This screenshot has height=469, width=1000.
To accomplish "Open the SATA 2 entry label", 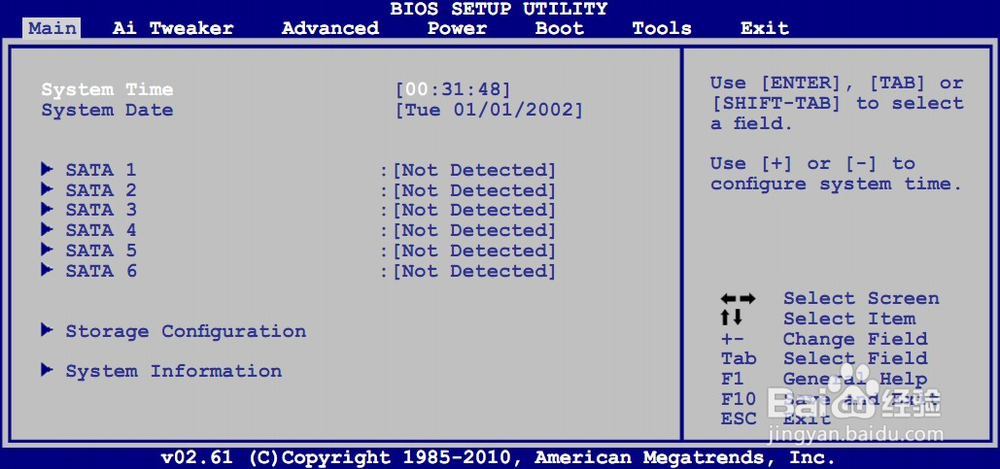I will coord(101,190).
